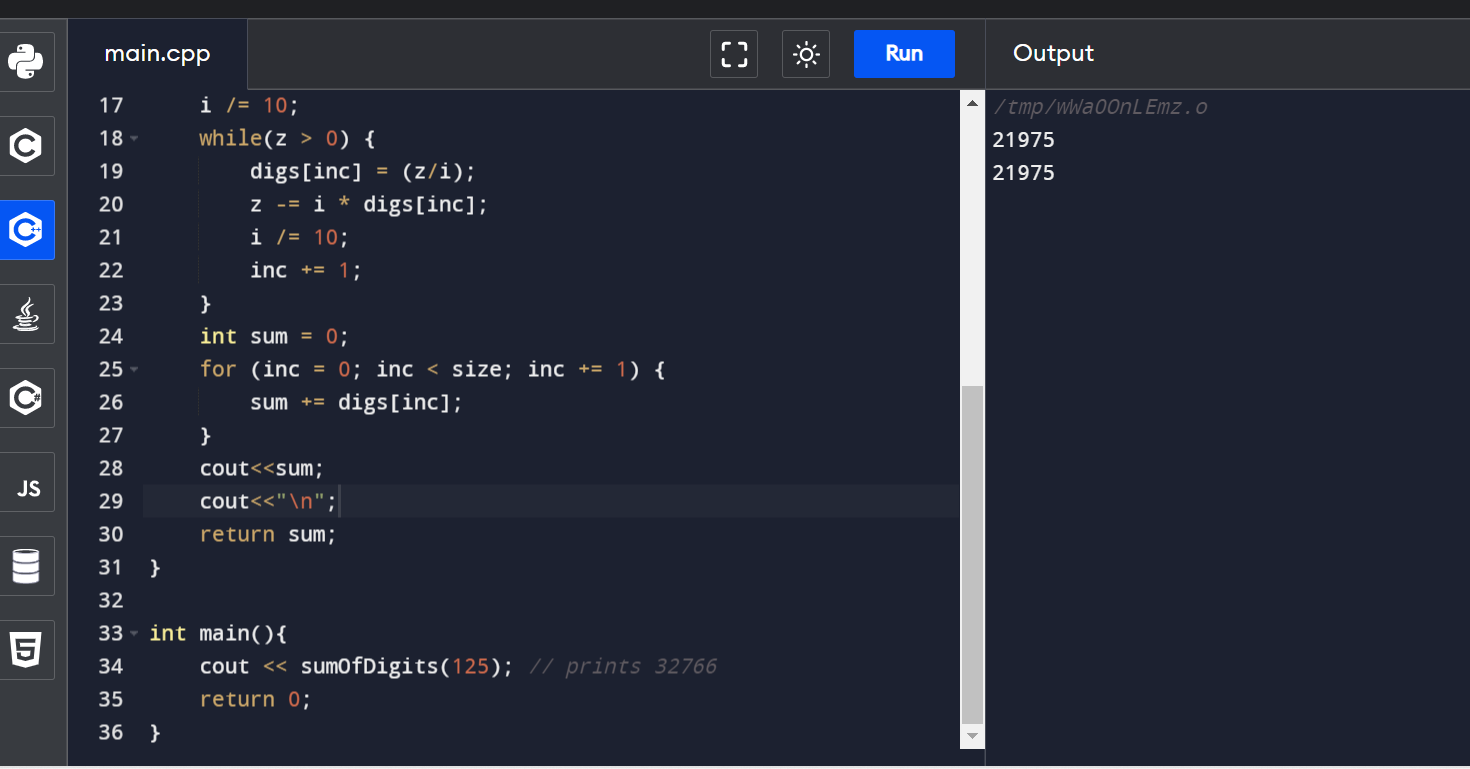Click the 'inc += 1;' line 22
1470x769 pixels.
click(x=306, y=270)
